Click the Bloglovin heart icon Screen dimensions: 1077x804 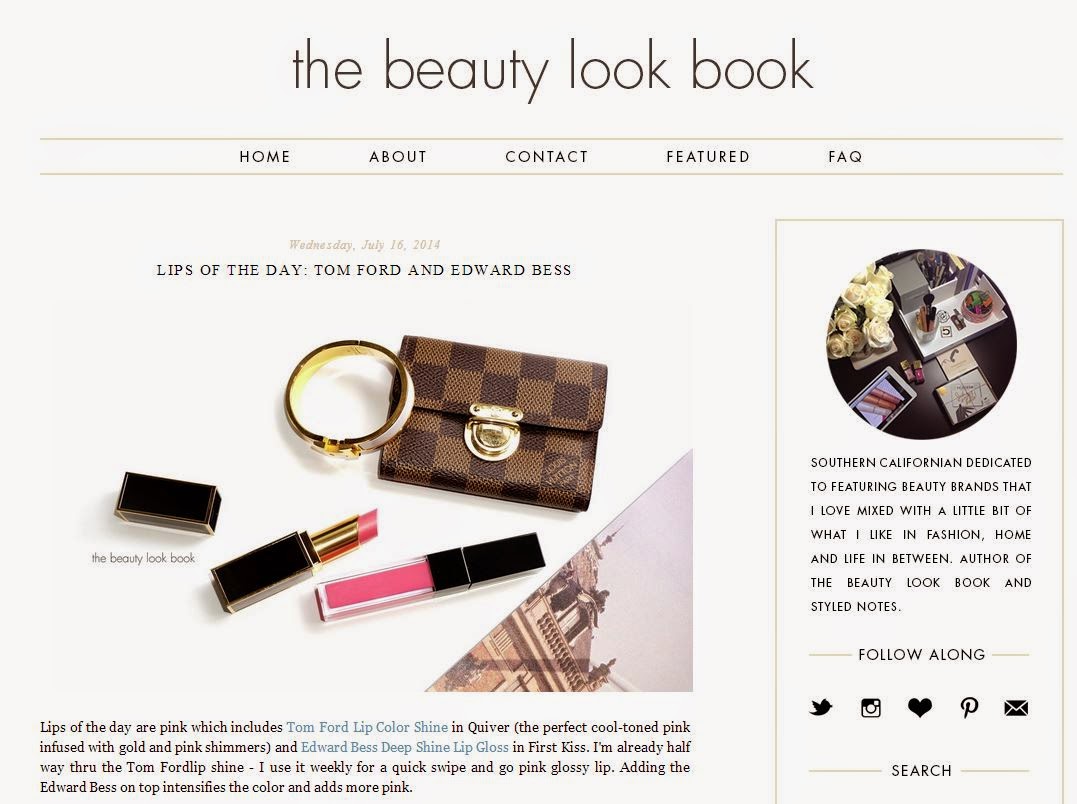tap(920, 707)
